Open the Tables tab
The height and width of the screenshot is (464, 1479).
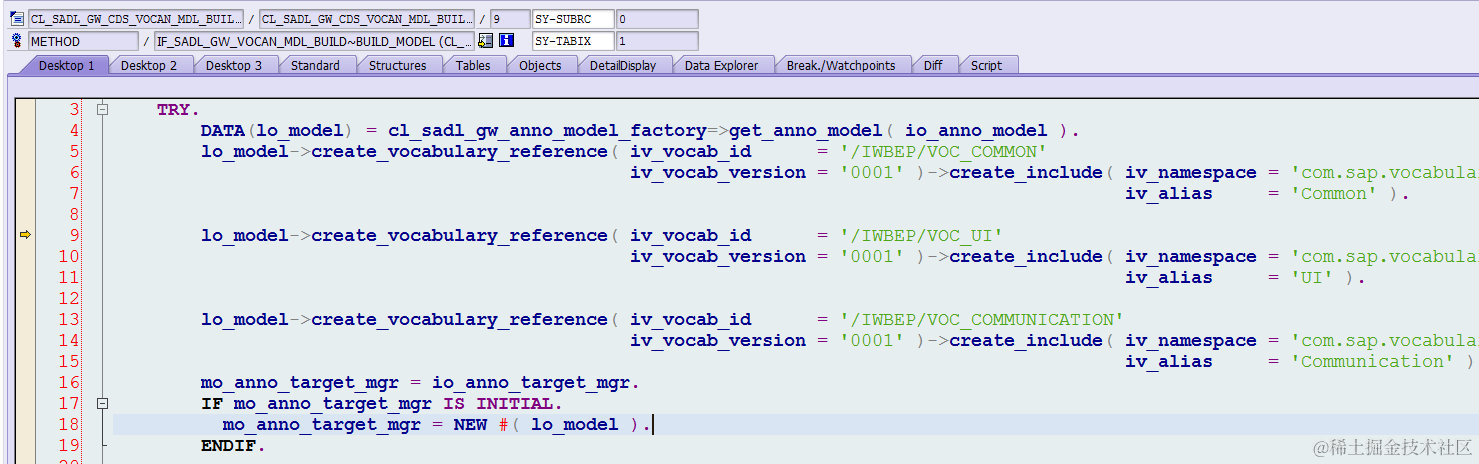coord(473,65)
